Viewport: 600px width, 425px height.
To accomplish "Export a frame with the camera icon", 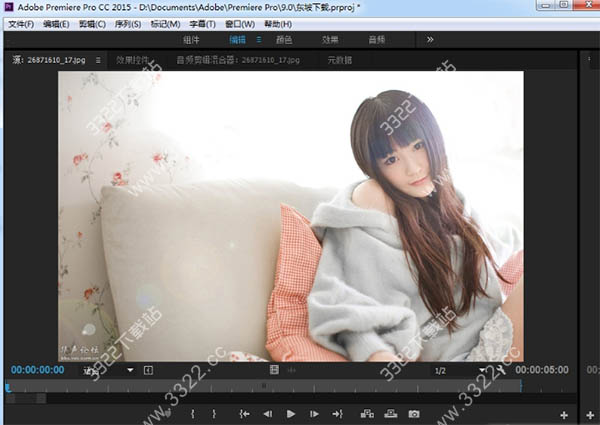I will point(414,414).
